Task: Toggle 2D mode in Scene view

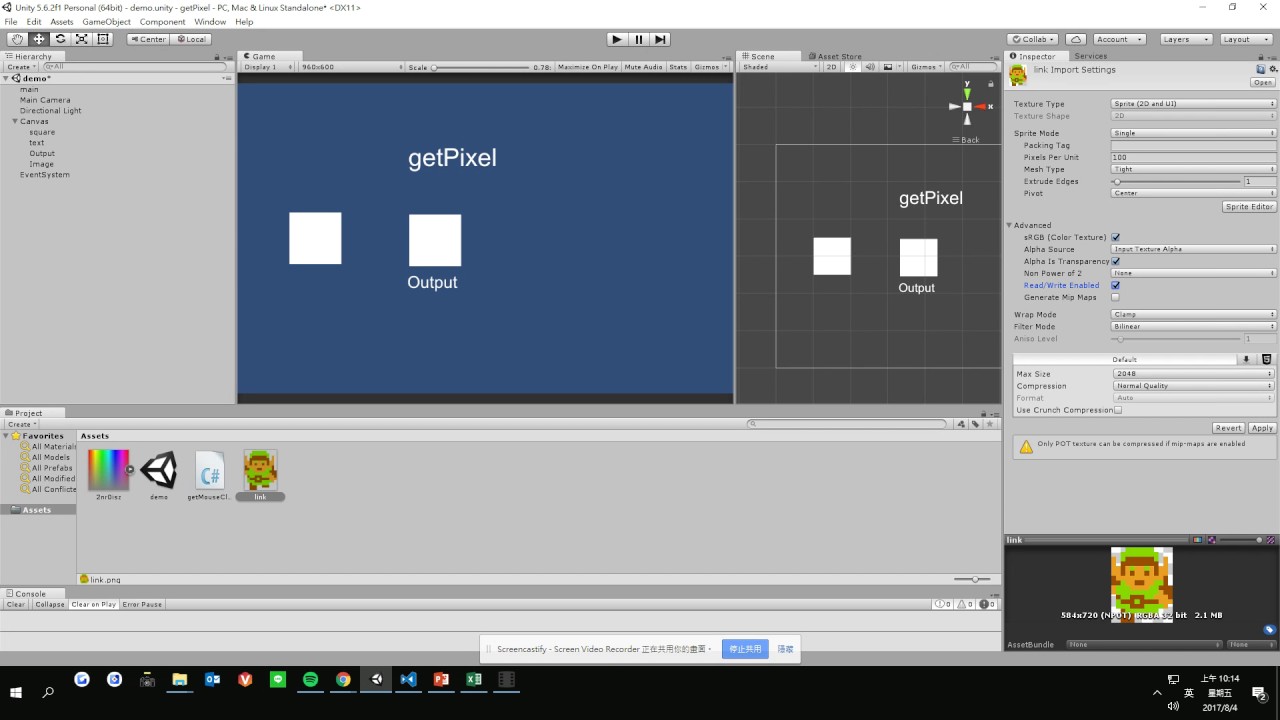Action: 831,67
